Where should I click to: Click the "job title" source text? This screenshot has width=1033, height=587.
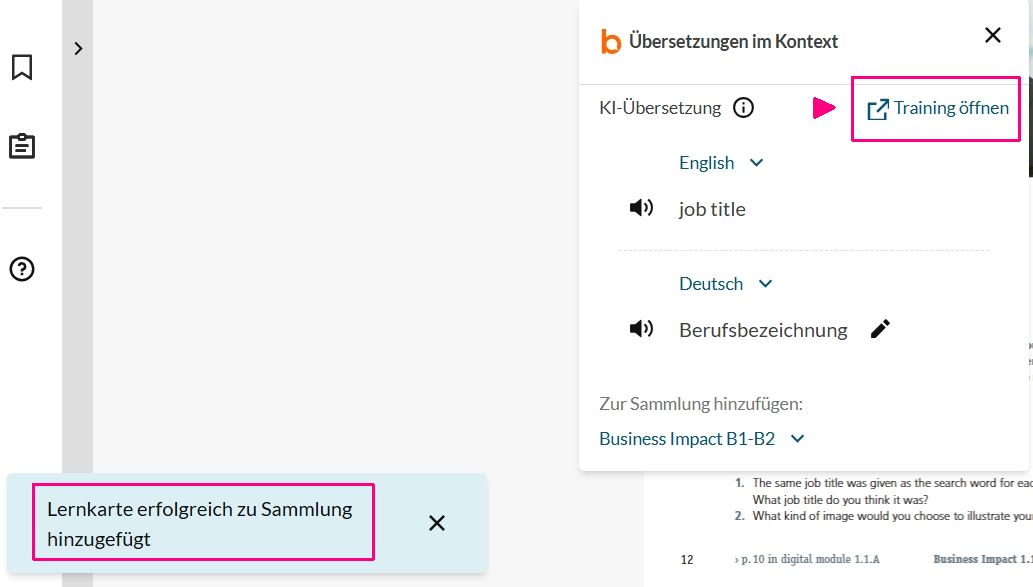pyautogui.click(x=712, y=209)
